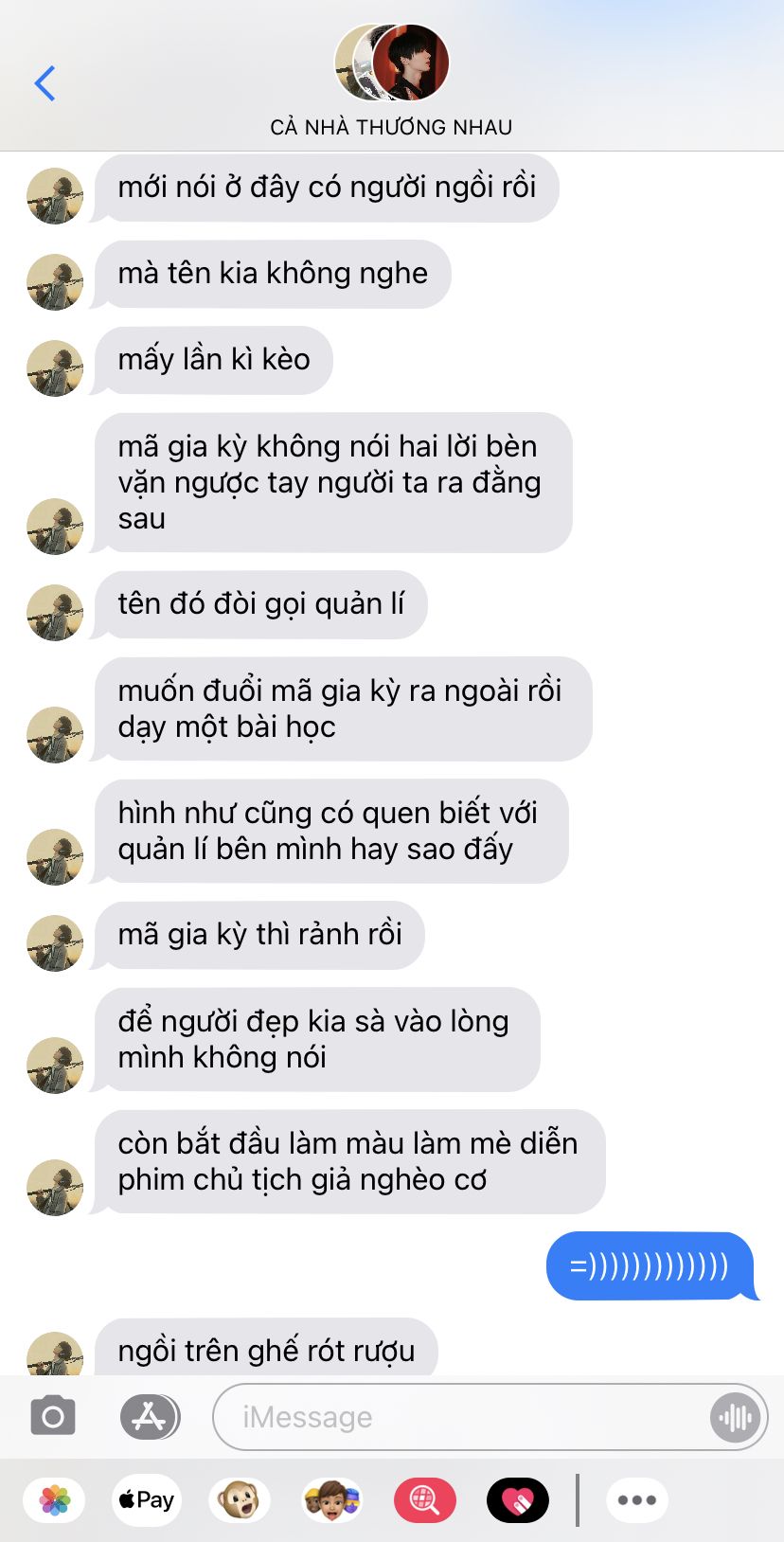Open Memoji stickers in app drawer
This screenshot has height=1542, width=784.
point(332,1500)
